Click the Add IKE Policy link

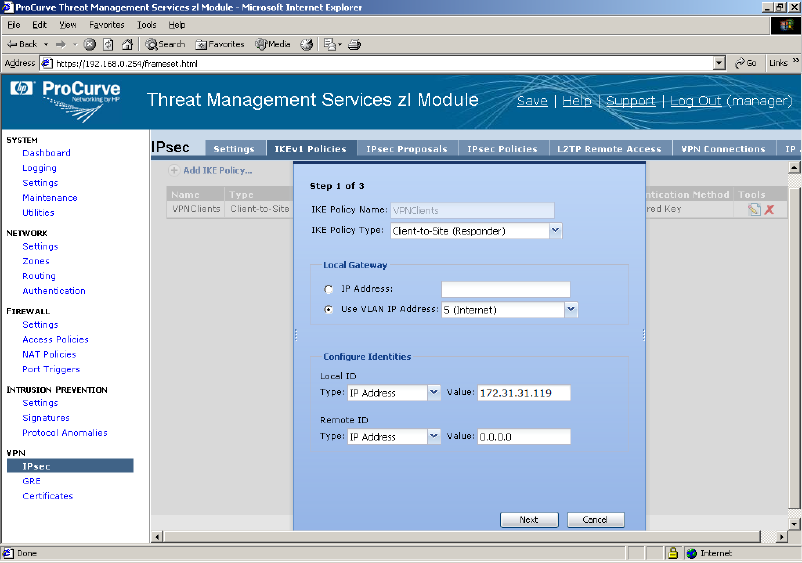(x=217, y=170)
